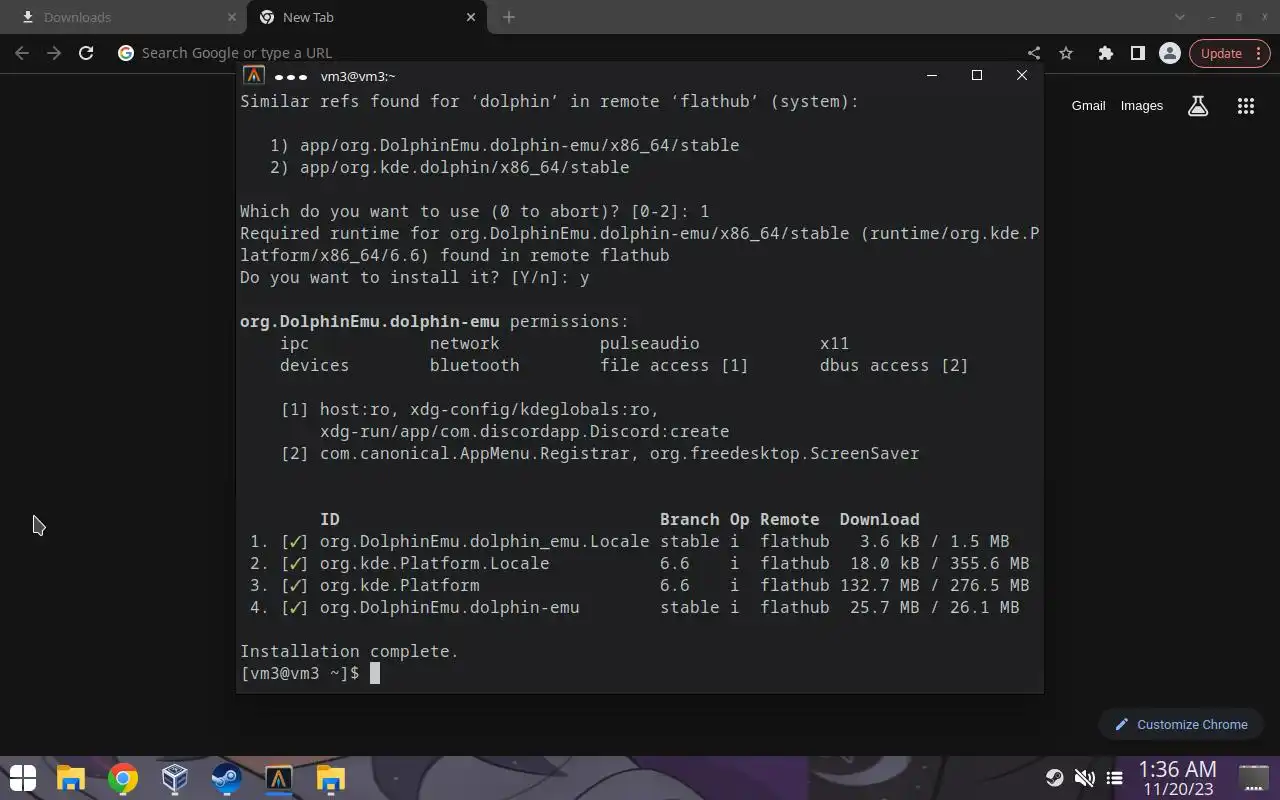Click the Customize Chrome button
The height and width of the screenshot is (800, 1280).
(x=1181, y=724)
